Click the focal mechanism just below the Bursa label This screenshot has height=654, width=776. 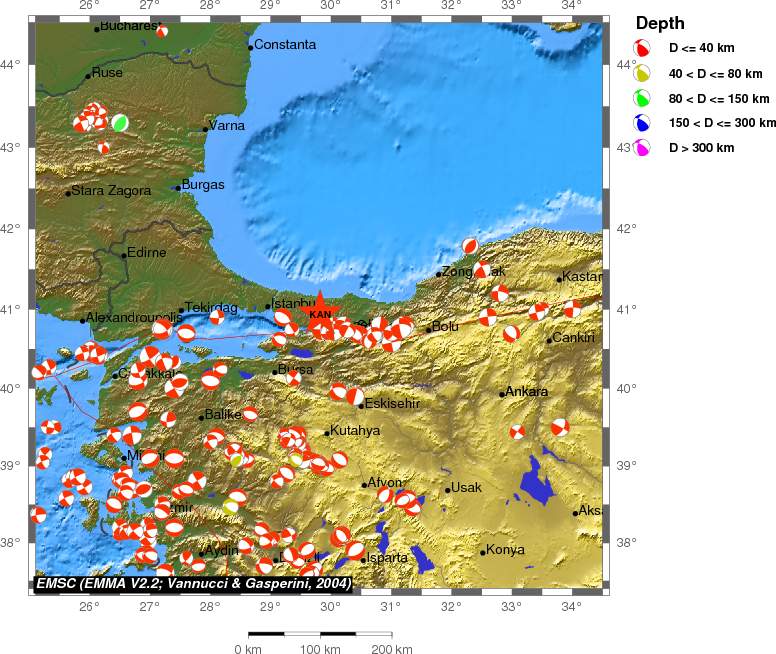(293, 378)
